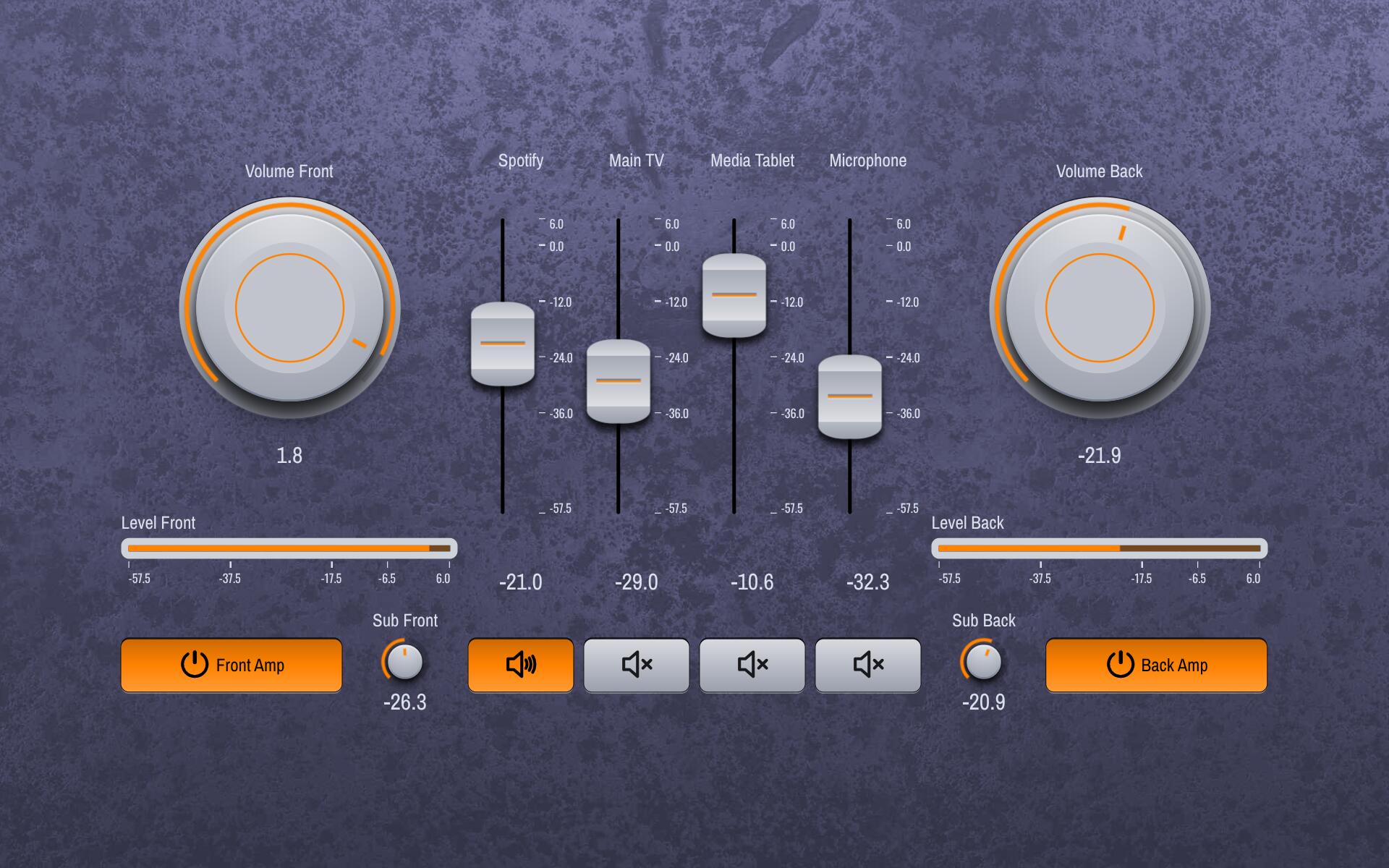Click the Spotify speaker mute button
1389x868 pixels.
coord(520,665)
